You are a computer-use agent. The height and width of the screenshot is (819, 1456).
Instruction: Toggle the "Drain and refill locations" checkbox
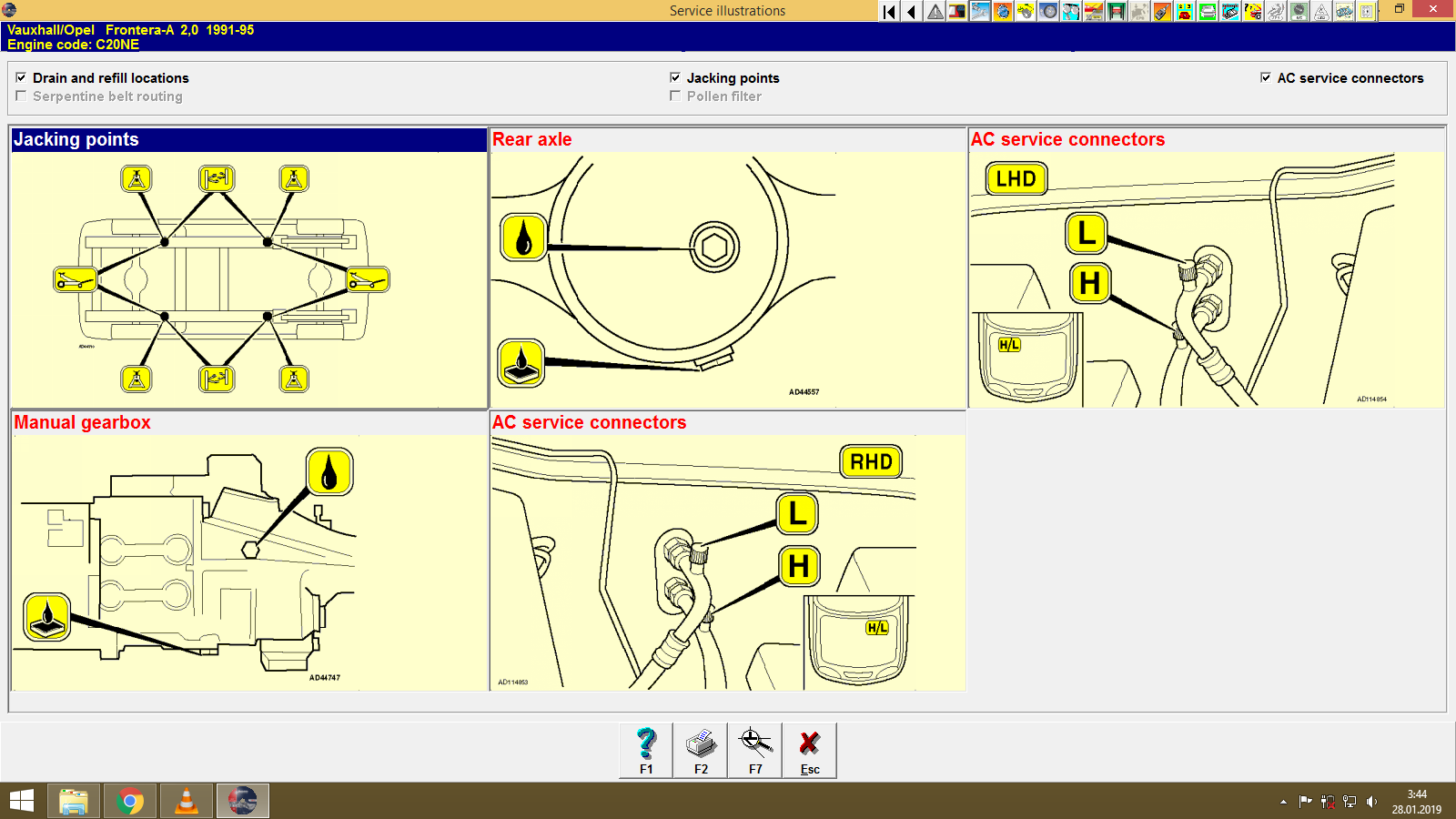22,78
